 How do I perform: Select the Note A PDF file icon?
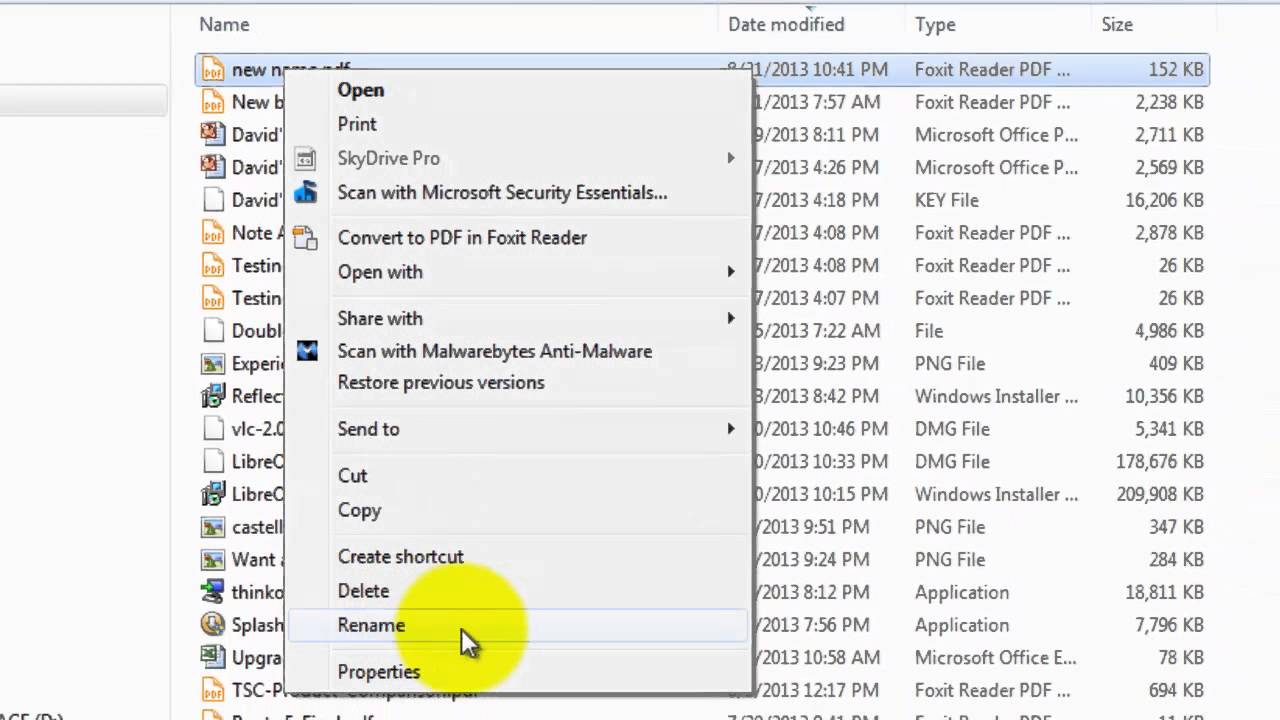(x=213, y=233)
